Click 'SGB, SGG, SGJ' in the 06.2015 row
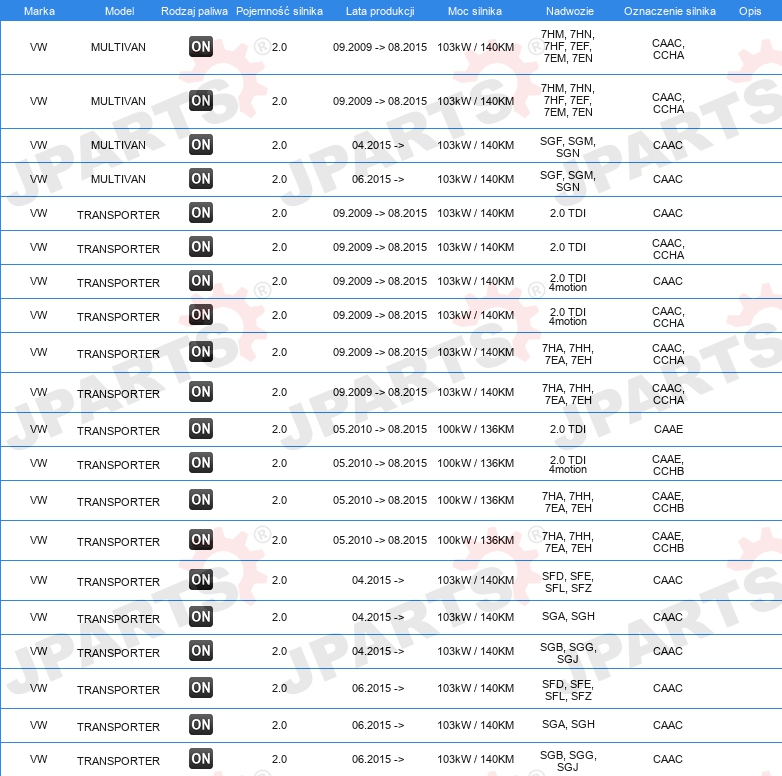Viewport: 782px width, 776px height. tap(568, 761)
